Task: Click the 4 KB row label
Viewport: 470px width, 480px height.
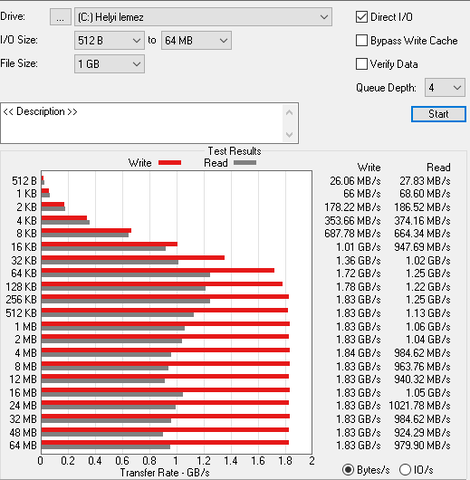Action: 27,221
